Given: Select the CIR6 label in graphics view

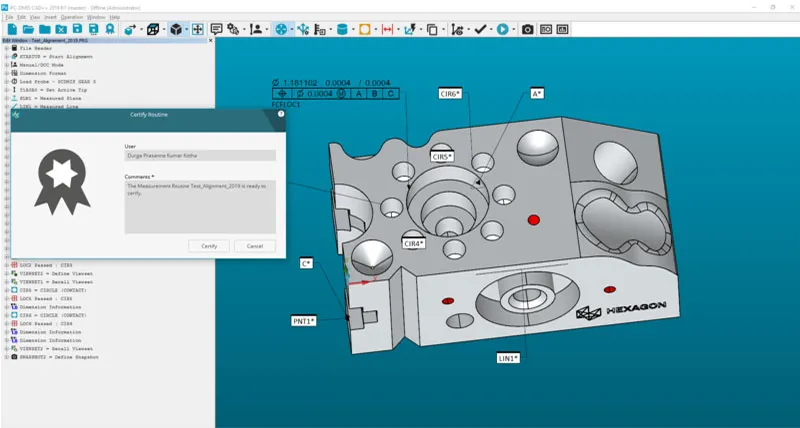Looking at the screenshot, I should tap(451, 93).
